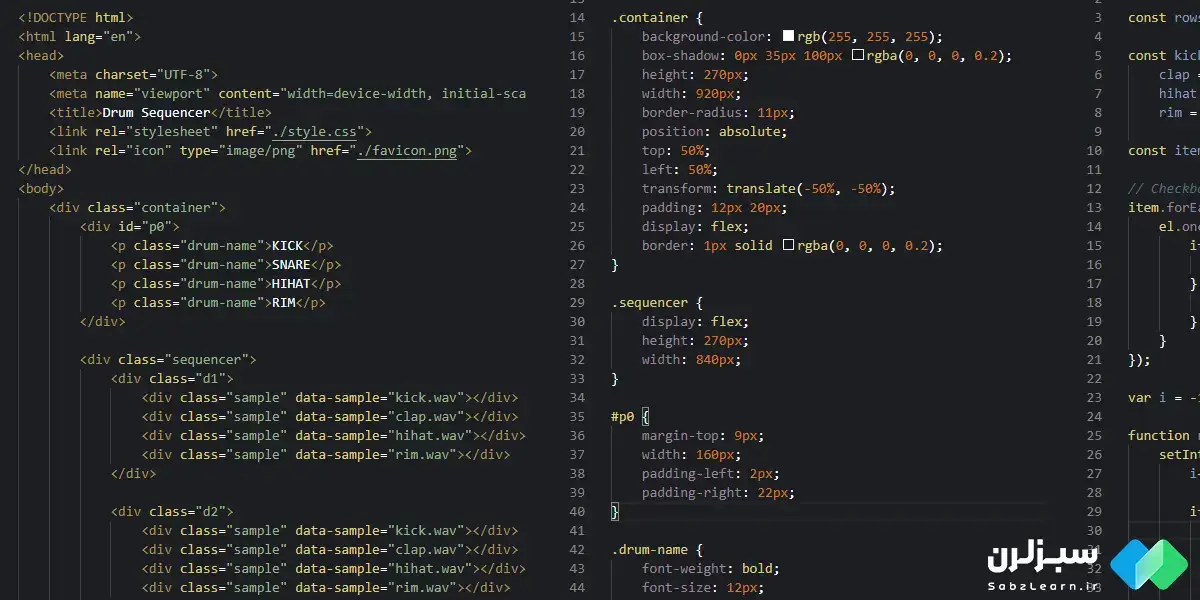Select line number 29 beside .sequencer rule
The height and width of the screenshot is (600, 1200).
click(577, 302)
